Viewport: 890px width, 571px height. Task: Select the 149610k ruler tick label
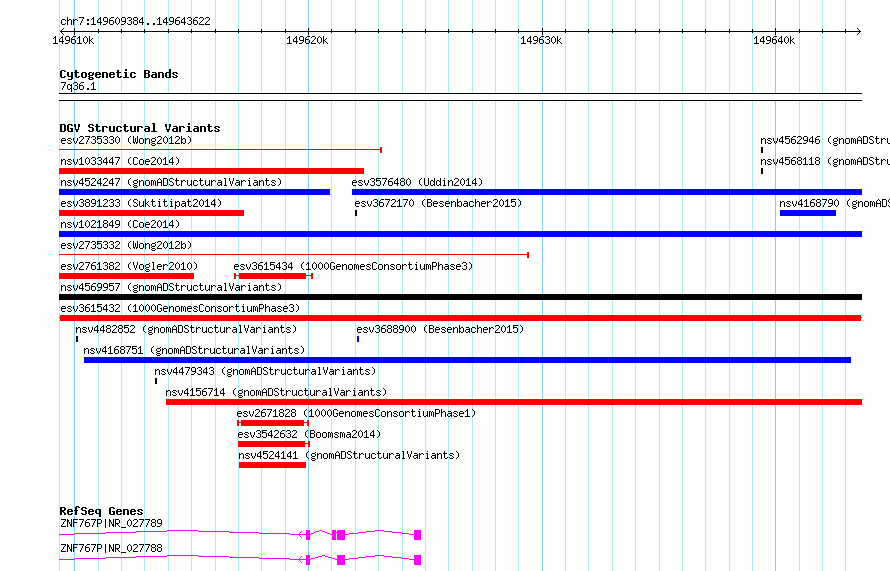tap(73, 40)
